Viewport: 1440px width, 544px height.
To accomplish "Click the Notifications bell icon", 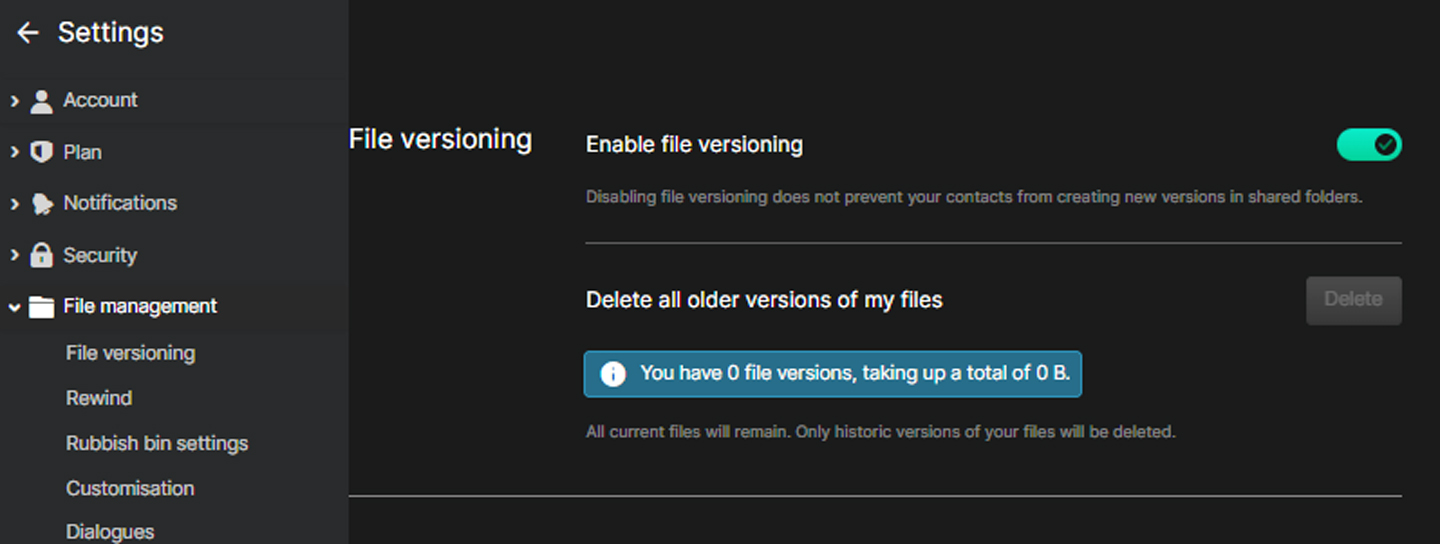I will click(41, 204).
